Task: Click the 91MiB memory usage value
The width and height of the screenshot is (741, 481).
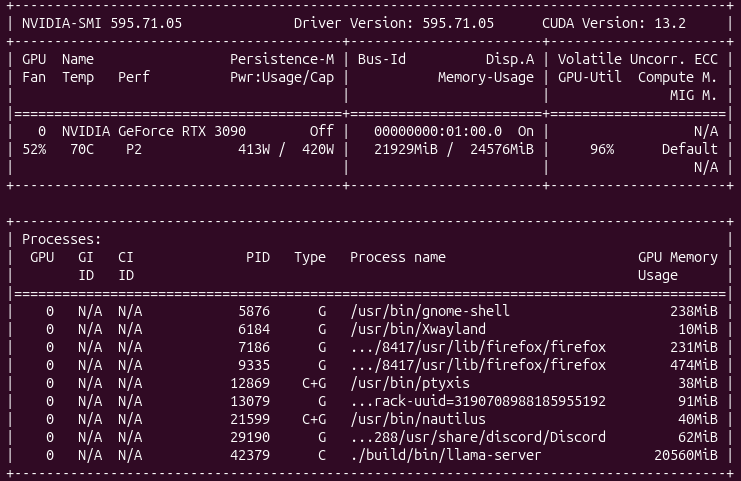Action: 698,401
